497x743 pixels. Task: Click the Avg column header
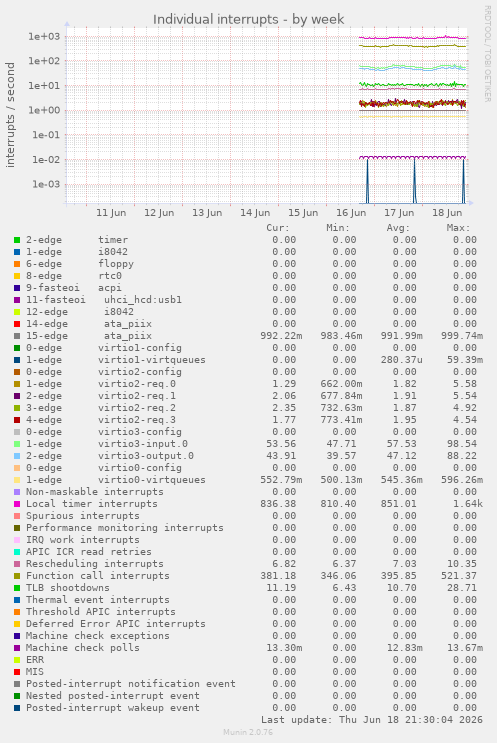[x=398, y=228]
